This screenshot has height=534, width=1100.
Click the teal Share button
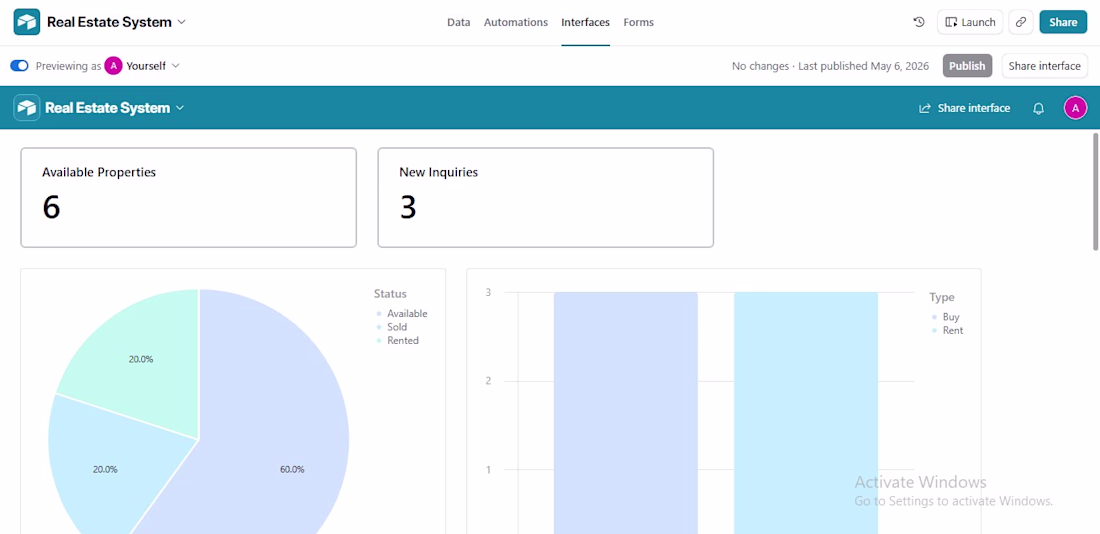(x=1063, y=22)
